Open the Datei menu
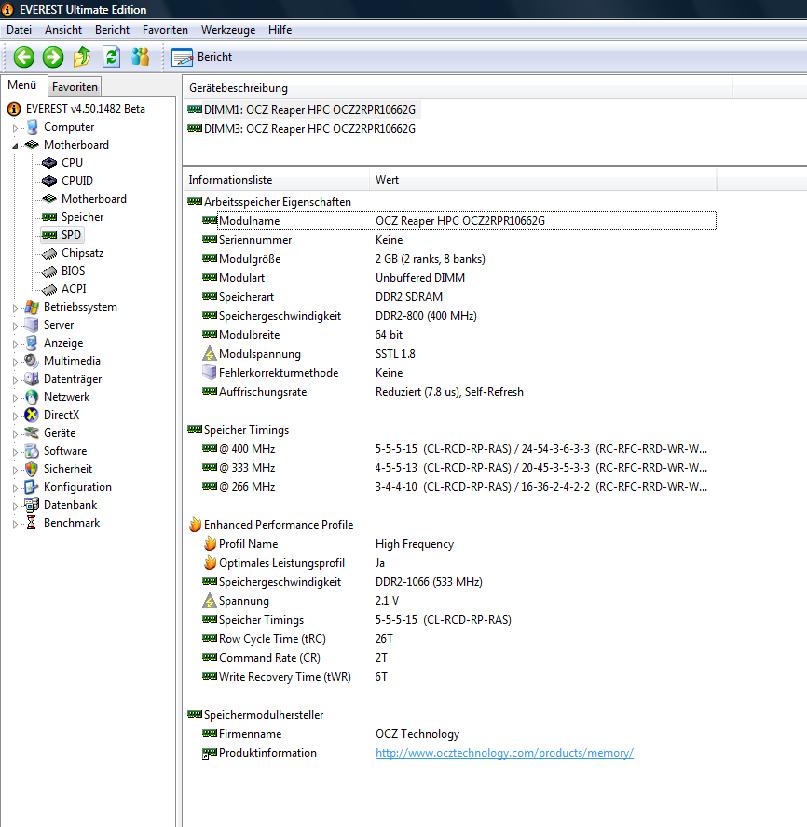The height and width of the screenshot is (827, 807). click(19, 30)
